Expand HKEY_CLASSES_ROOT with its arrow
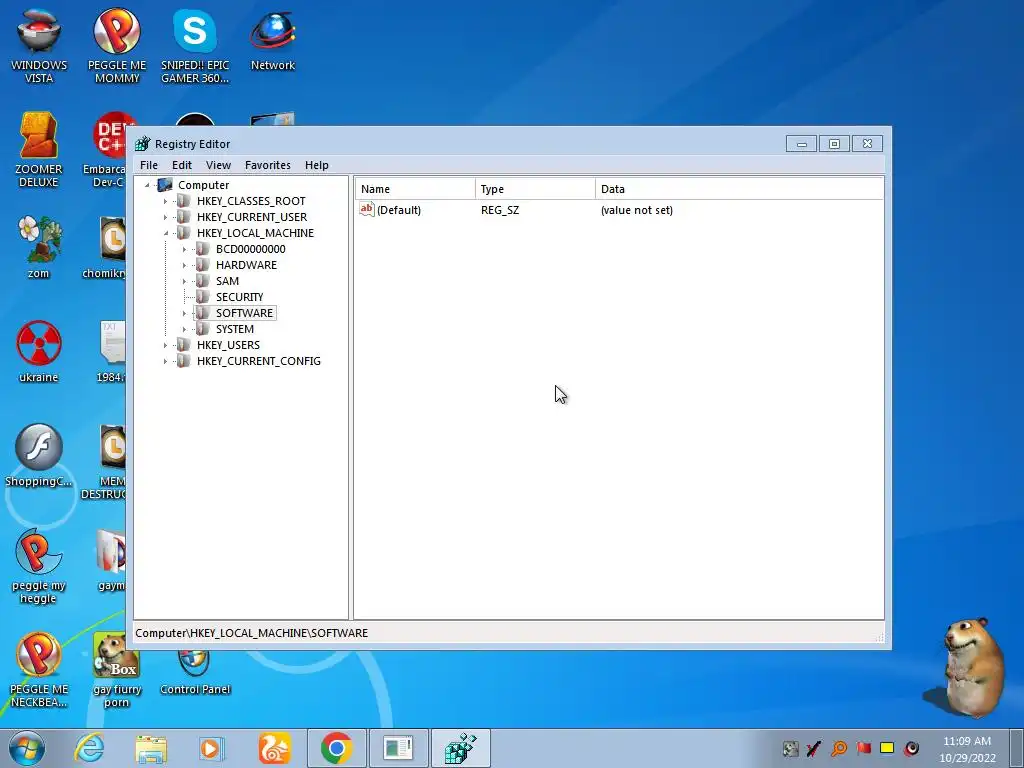The width and height of the screenshot is (1024, 768). tap(165, 201)
